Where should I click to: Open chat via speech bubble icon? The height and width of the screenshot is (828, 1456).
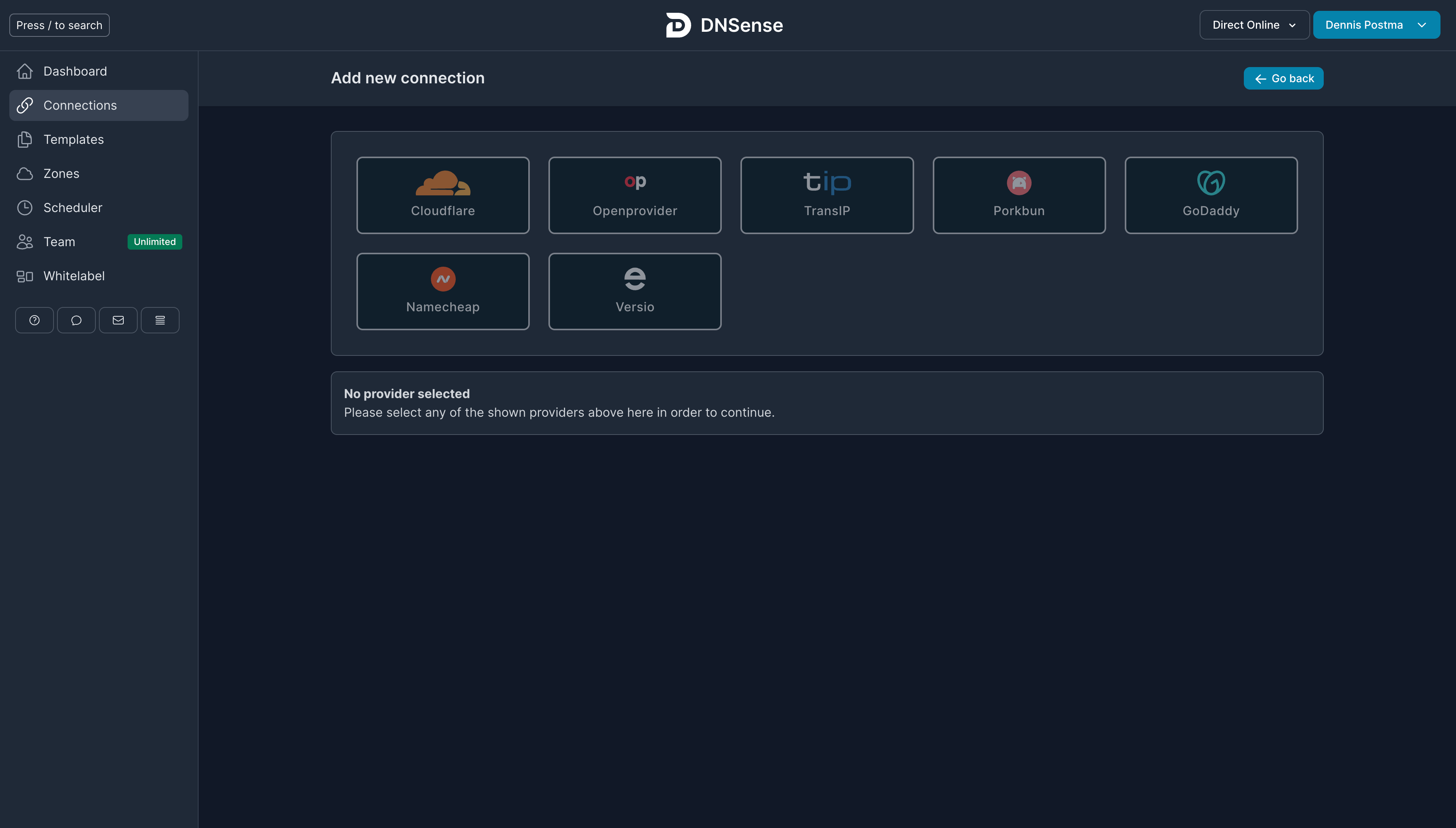pyautogui.click(x=76, y=320)
